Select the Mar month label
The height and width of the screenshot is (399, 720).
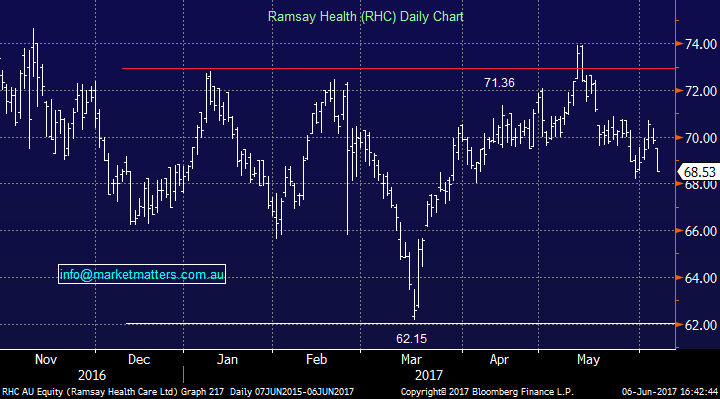coord(411,359)
